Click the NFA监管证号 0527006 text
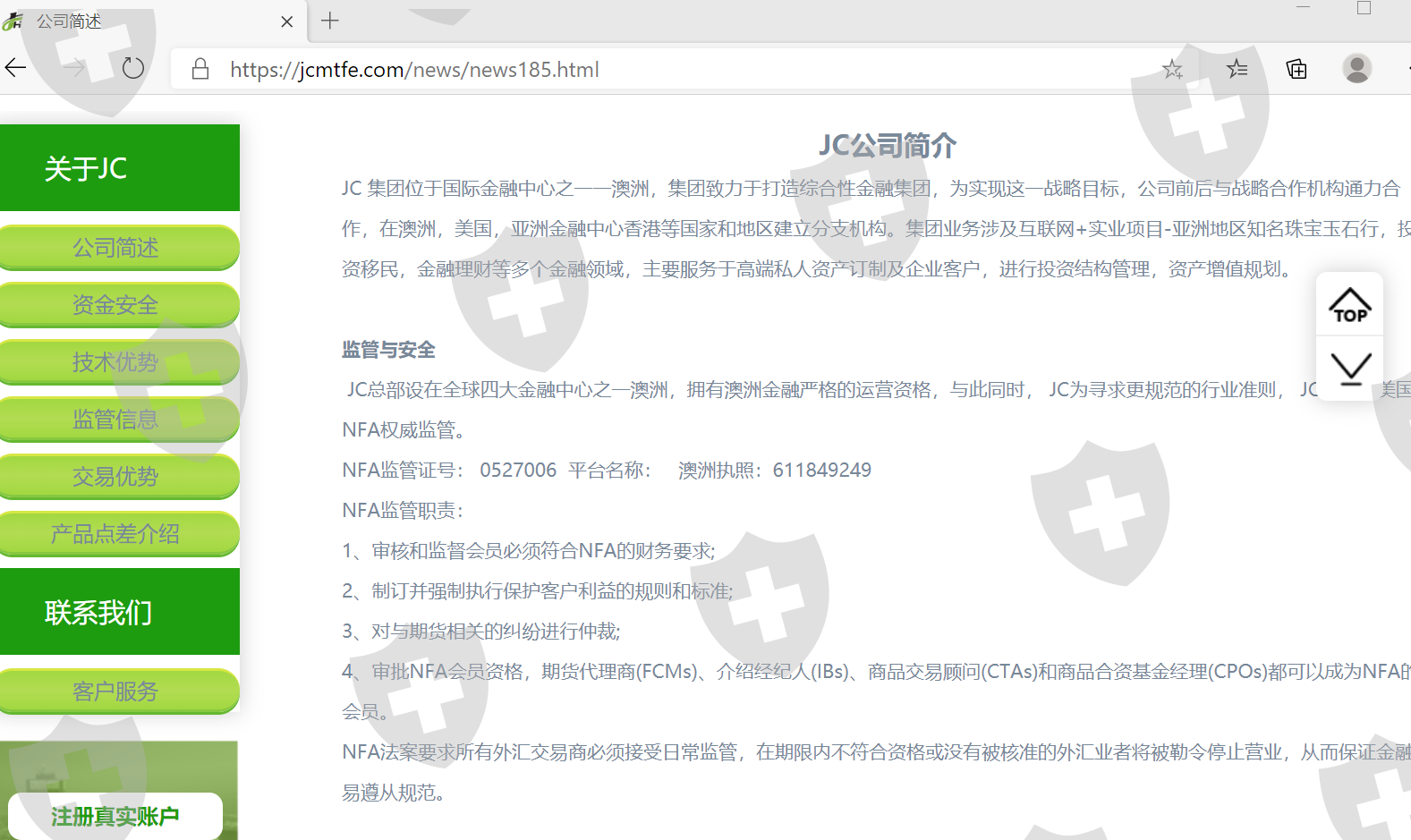The height and width of the screenshot is (840, 1411). (449, 471)
